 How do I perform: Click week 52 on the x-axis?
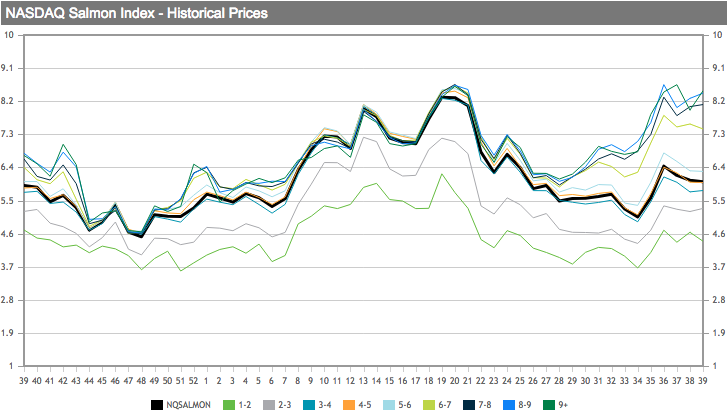(194, 381)
